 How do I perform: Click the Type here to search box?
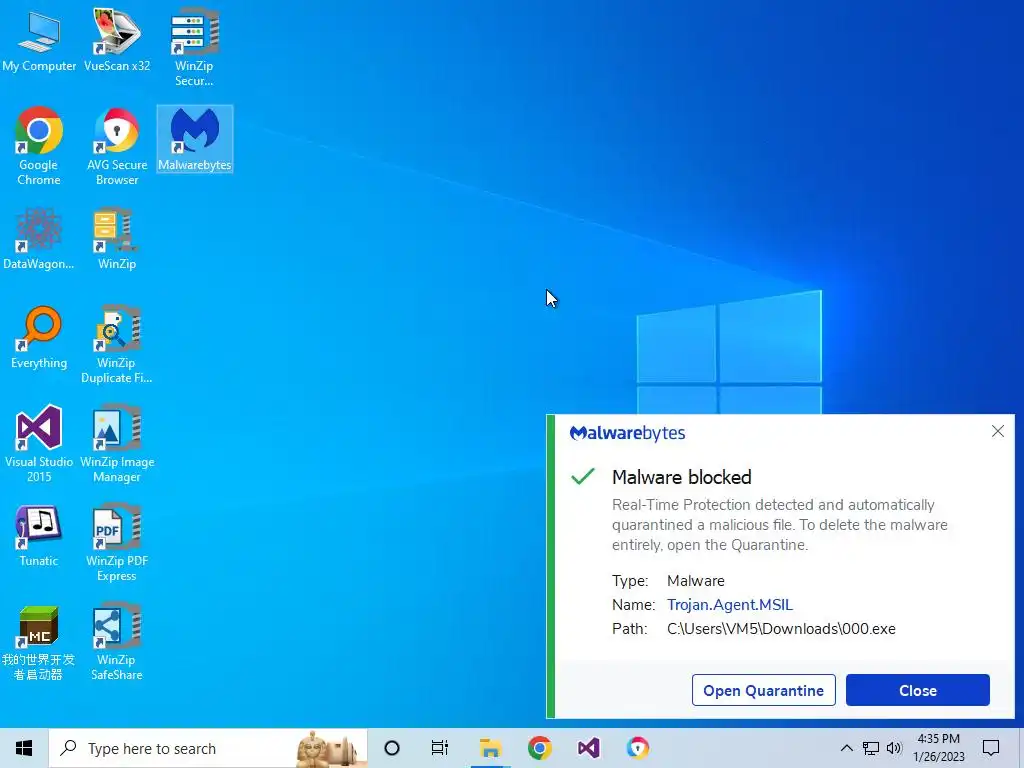(x=208, y=748)
